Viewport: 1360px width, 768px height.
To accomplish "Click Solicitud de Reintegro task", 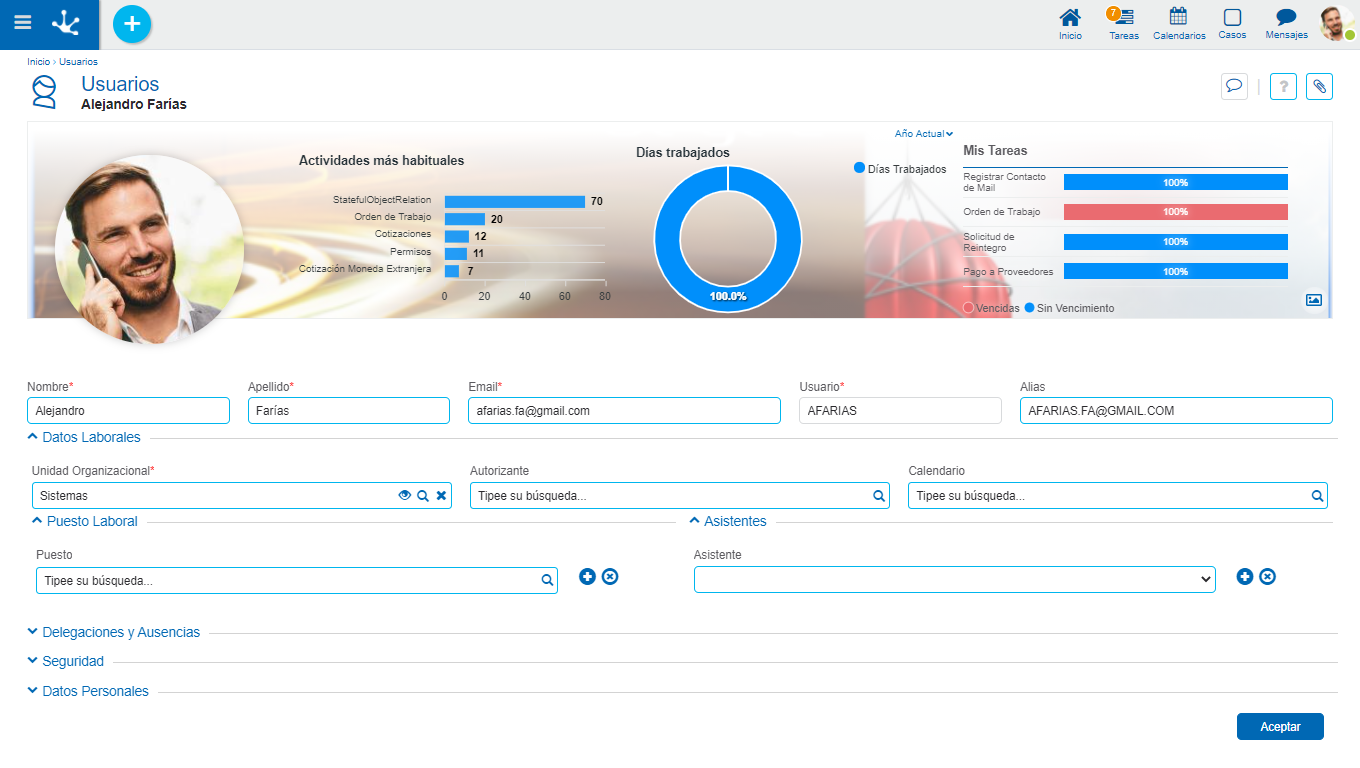I will (x=989, y=242).
